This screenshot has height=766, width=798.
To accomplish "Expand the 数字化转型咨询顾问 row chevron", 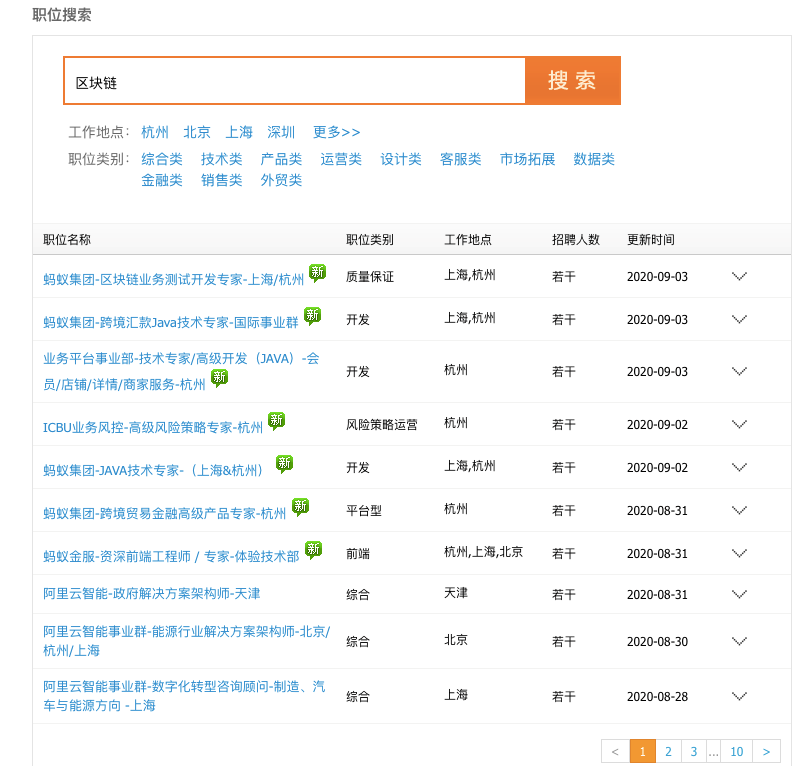I will click(740, 696).
